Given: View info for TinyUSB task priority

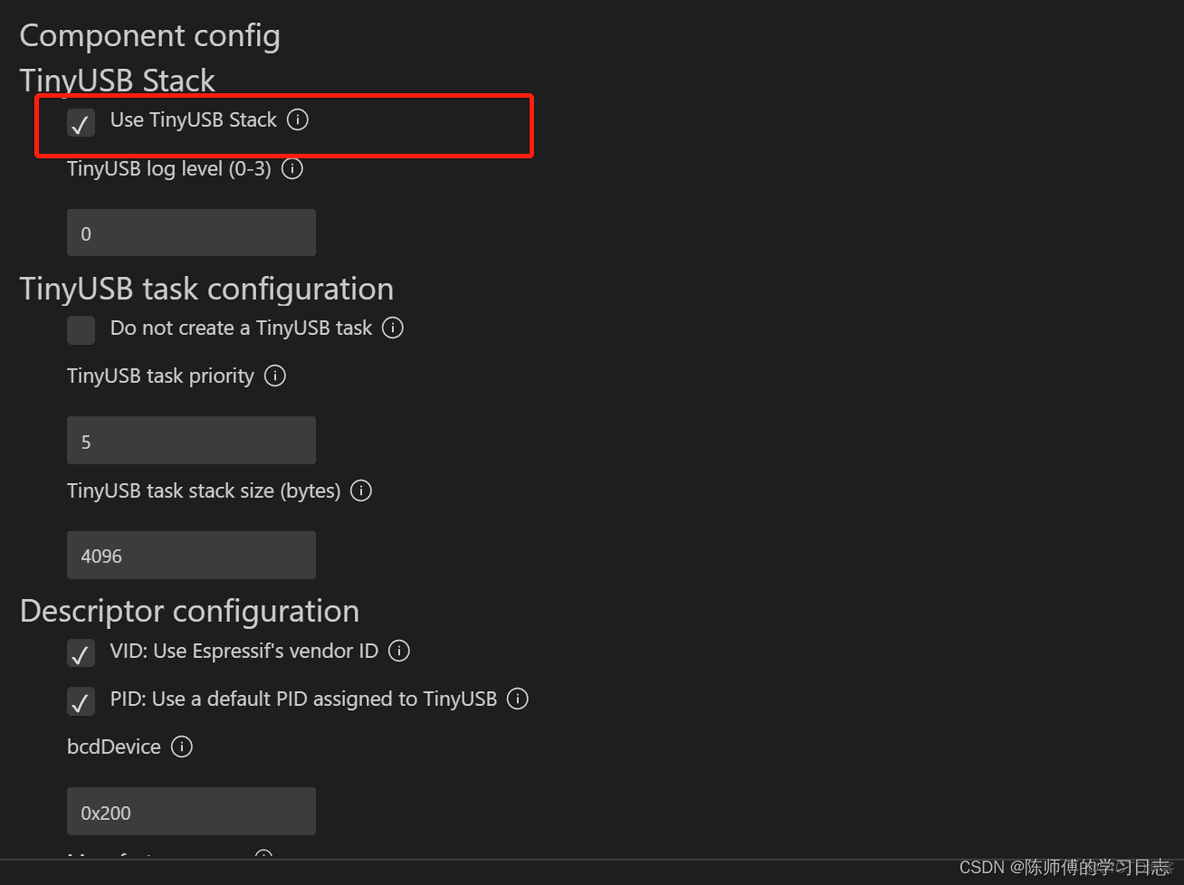Looking at the screenshot, I should 275,375.
